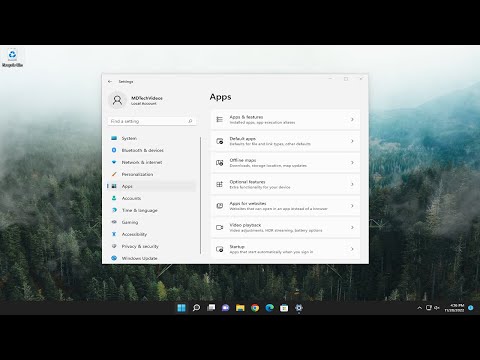Viewport: 480px width, 360px height.
Task: Open Task View on the taskbar
Action: pos(211,308)
